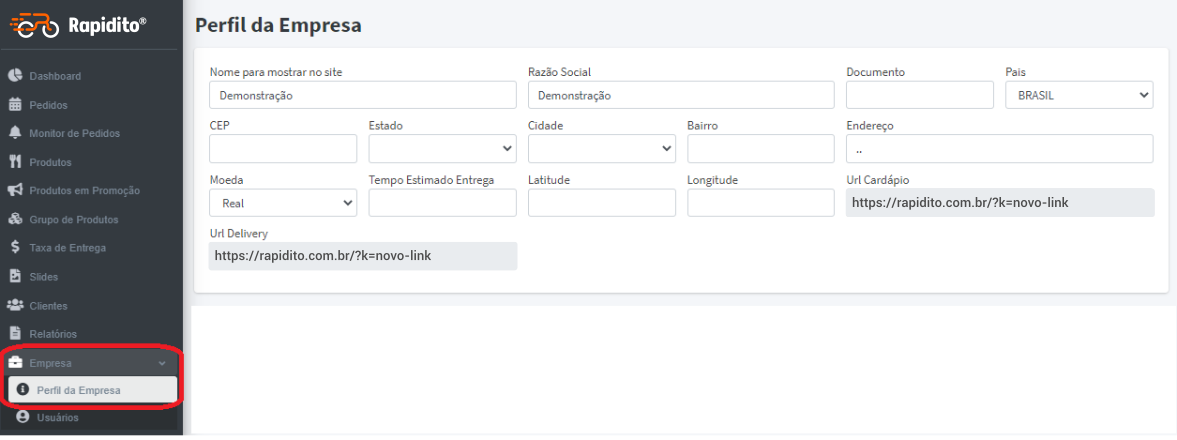
Task: Click the Clientes people icon
Action: click(15, 306)
